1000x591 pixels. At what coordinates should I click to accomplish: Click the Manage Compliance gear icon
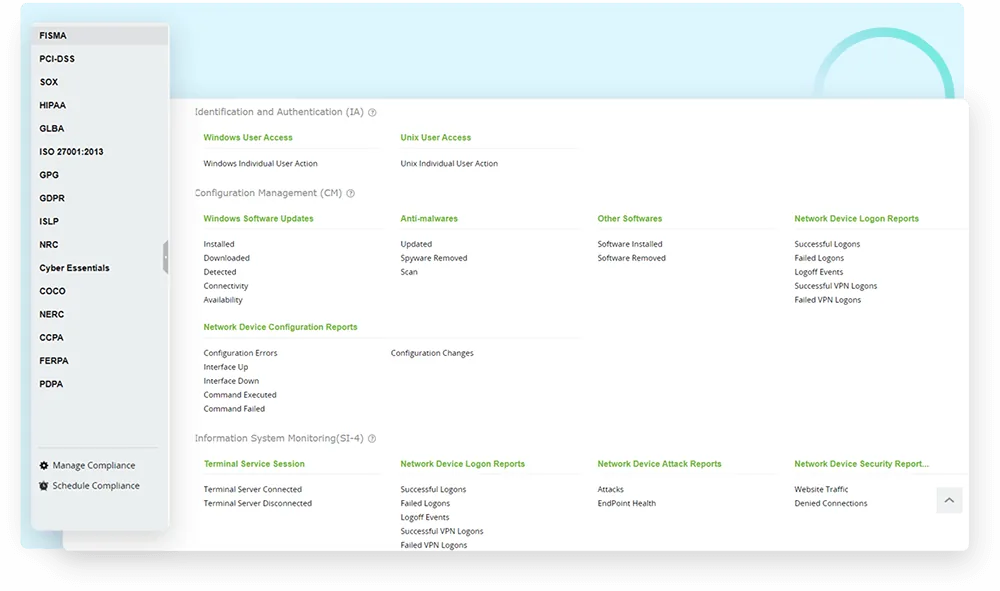coord(43,465)
